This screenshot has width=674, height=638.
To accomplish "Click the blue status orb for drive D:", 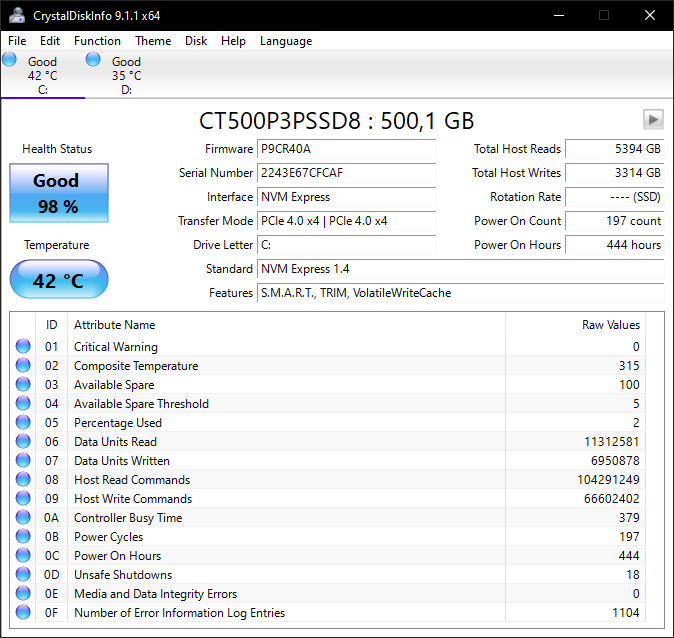I will pyautogui.click(x=93, y=59).
